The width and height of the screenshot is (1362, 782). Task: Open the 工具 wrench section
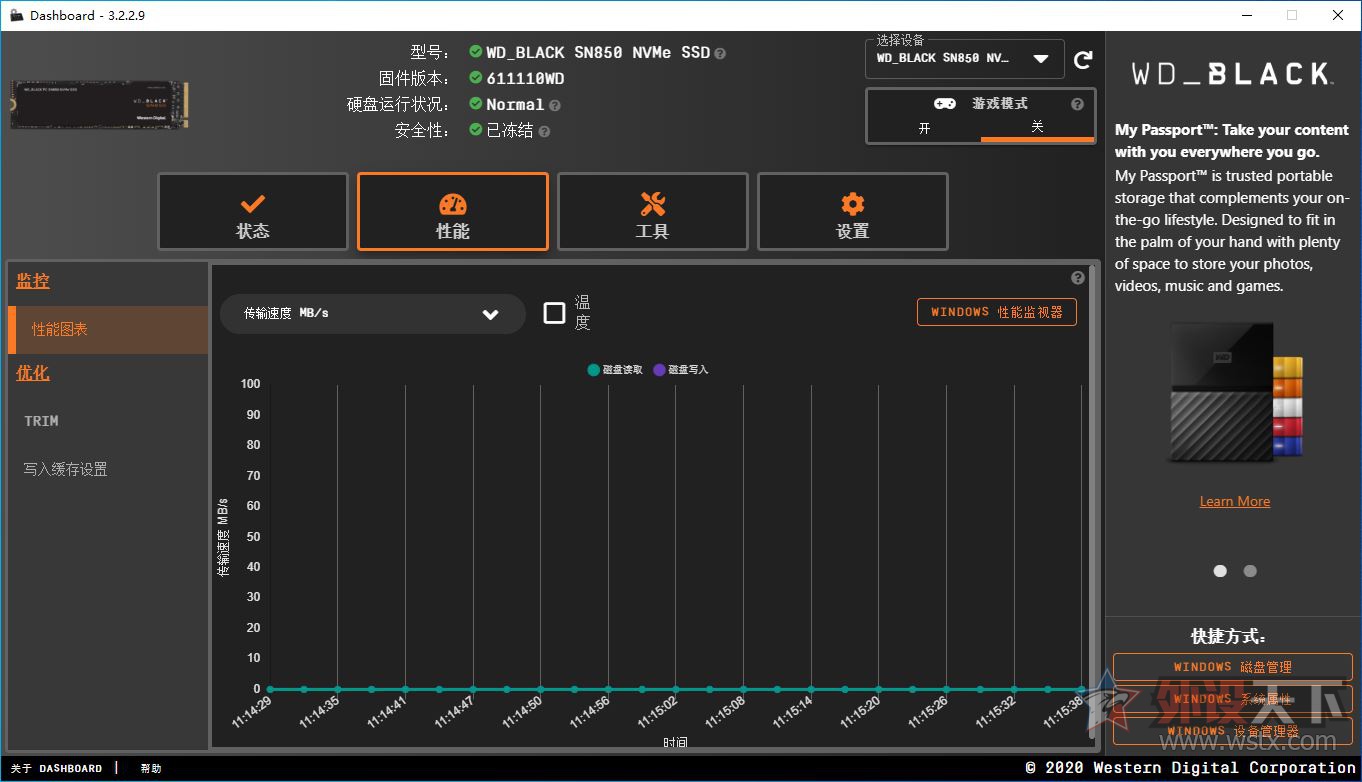(652, 211)
